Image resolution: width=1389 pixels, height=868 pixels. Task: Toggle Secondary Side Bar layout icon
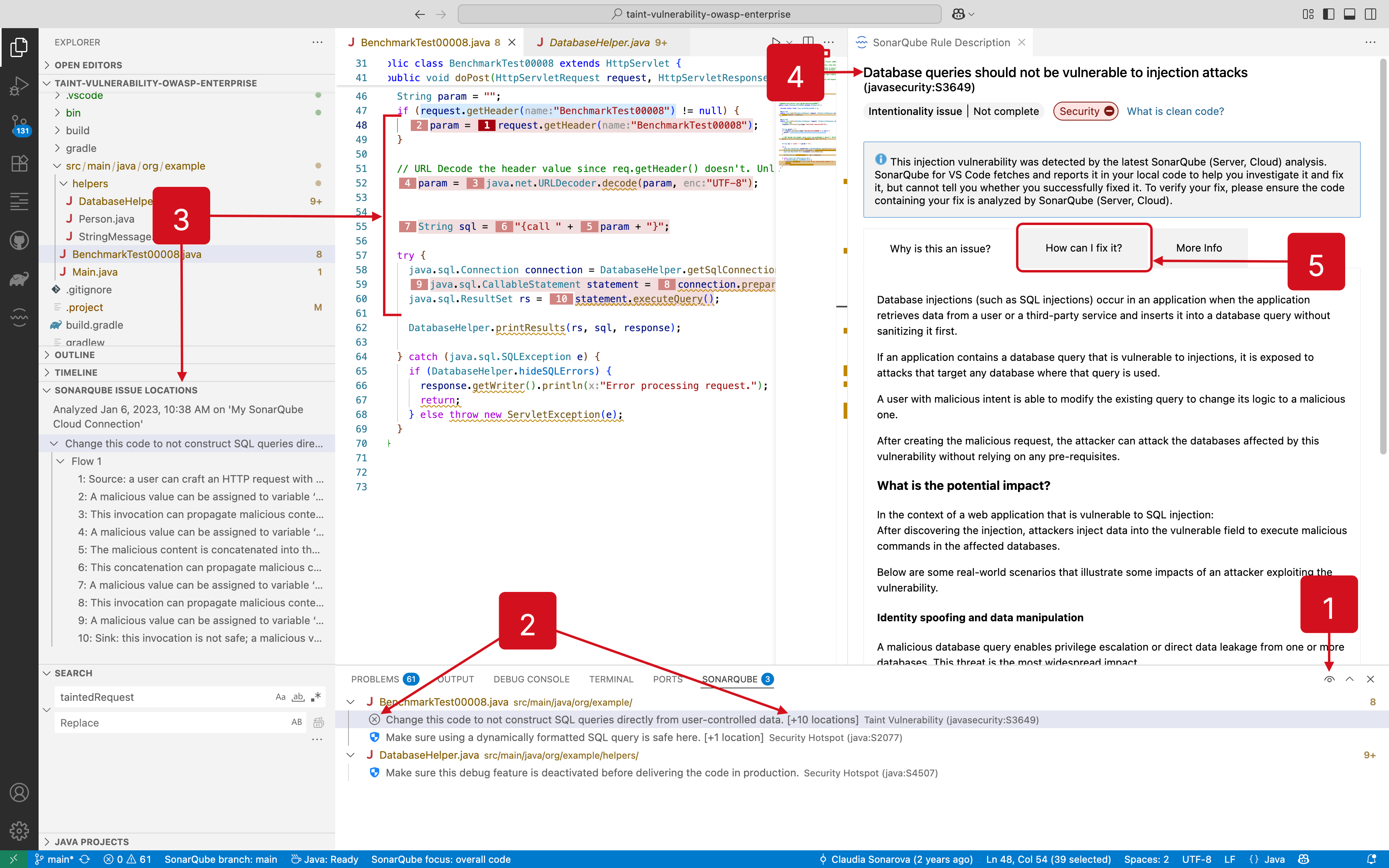pyautogui.click(x=1371, y=14)
